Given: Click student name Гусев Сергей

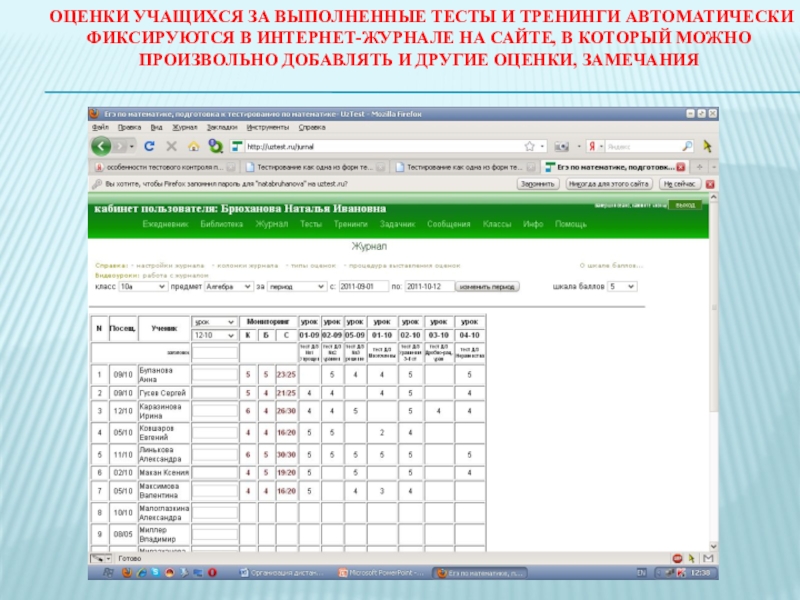Looking at the screenshot, I should [x=163, y=393].
